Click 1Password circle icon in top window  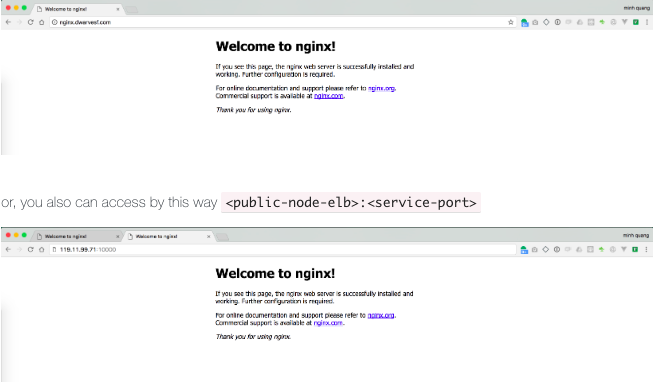(x=558, y=22)
